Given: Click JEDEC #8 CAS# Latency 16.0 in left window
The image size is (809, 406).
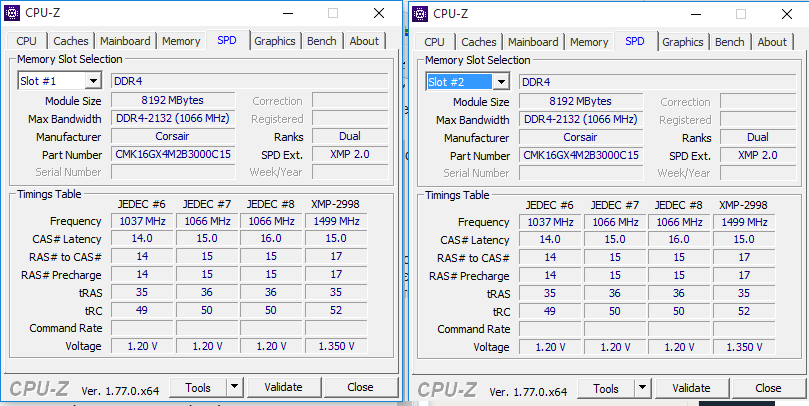Looking at the screenshot, I should [271, 238].
